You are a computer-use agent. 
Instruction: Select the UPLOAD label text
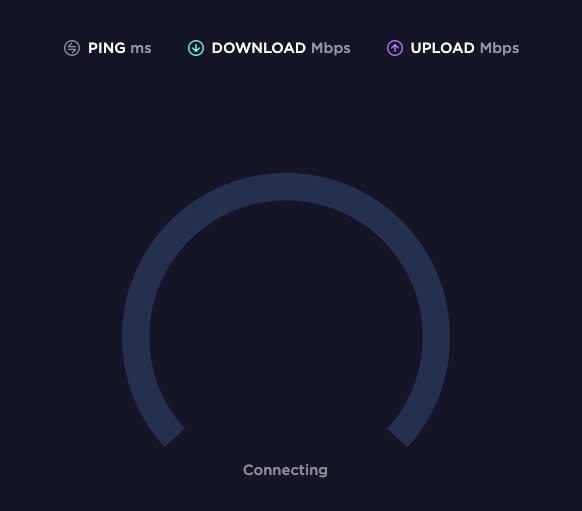pyautogui.click(x=442, y=48)
